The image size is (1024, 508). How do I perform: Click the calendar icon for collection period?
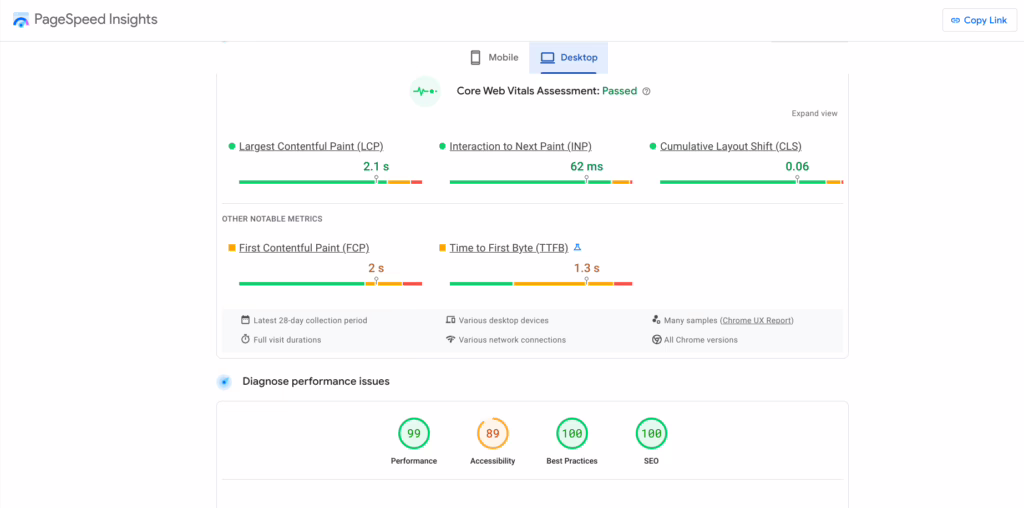pyautogui.click(x=246, y=320)
